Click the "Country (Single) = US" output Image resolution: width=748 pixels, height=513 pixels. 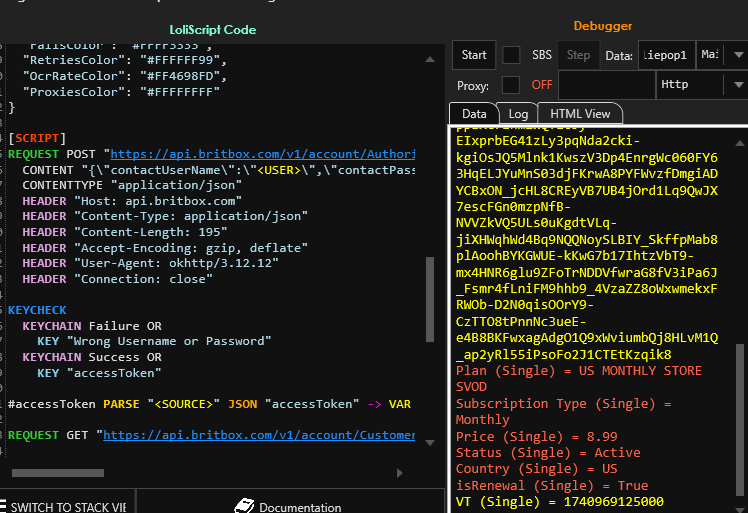coord(537,469)
